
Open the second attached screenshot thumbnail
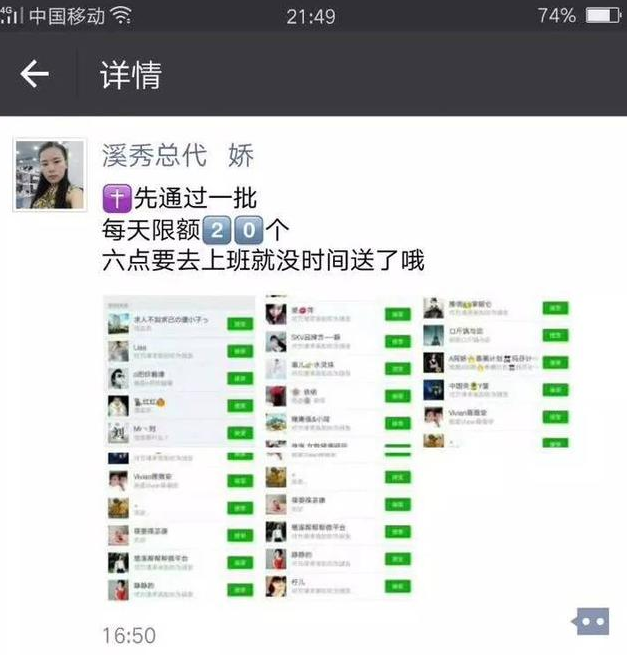tap(338, 448)
